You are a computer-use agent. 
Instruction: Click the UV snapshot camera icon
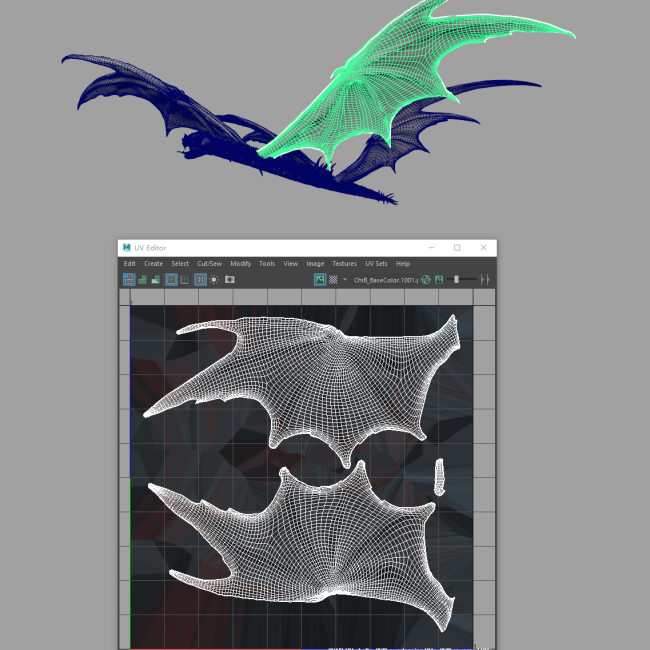click(230, 280)
